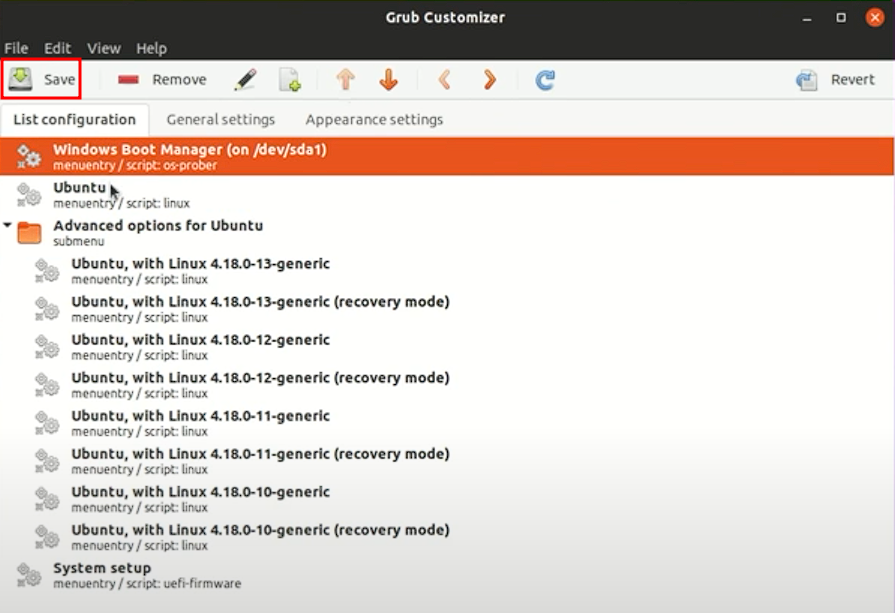This screenshot has height=613, width=895.
Task: Click gear icon of 4.18.0-10-generic entry
Action: (47, 499)
